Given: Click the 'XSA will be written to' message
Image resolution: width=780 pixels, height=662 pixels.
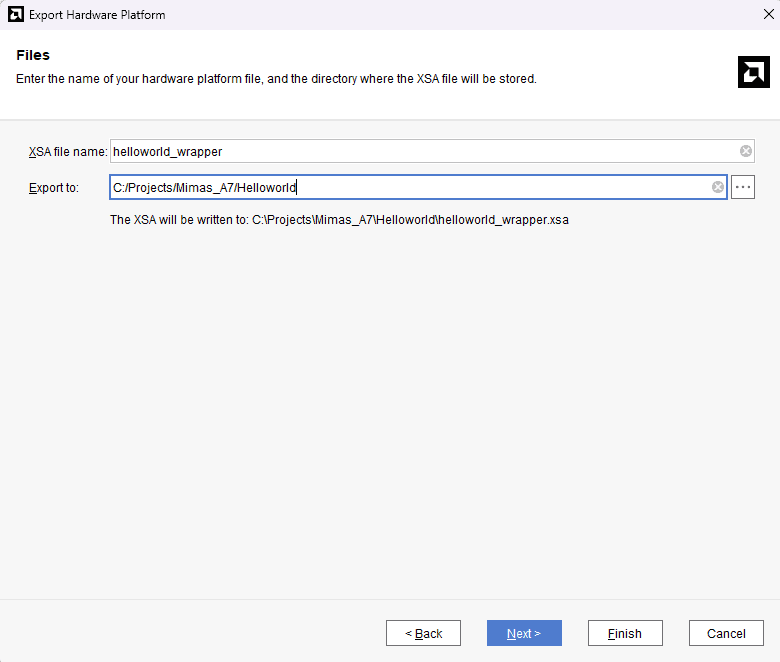Looking at the screenshot, I should (x=339, y=220).
